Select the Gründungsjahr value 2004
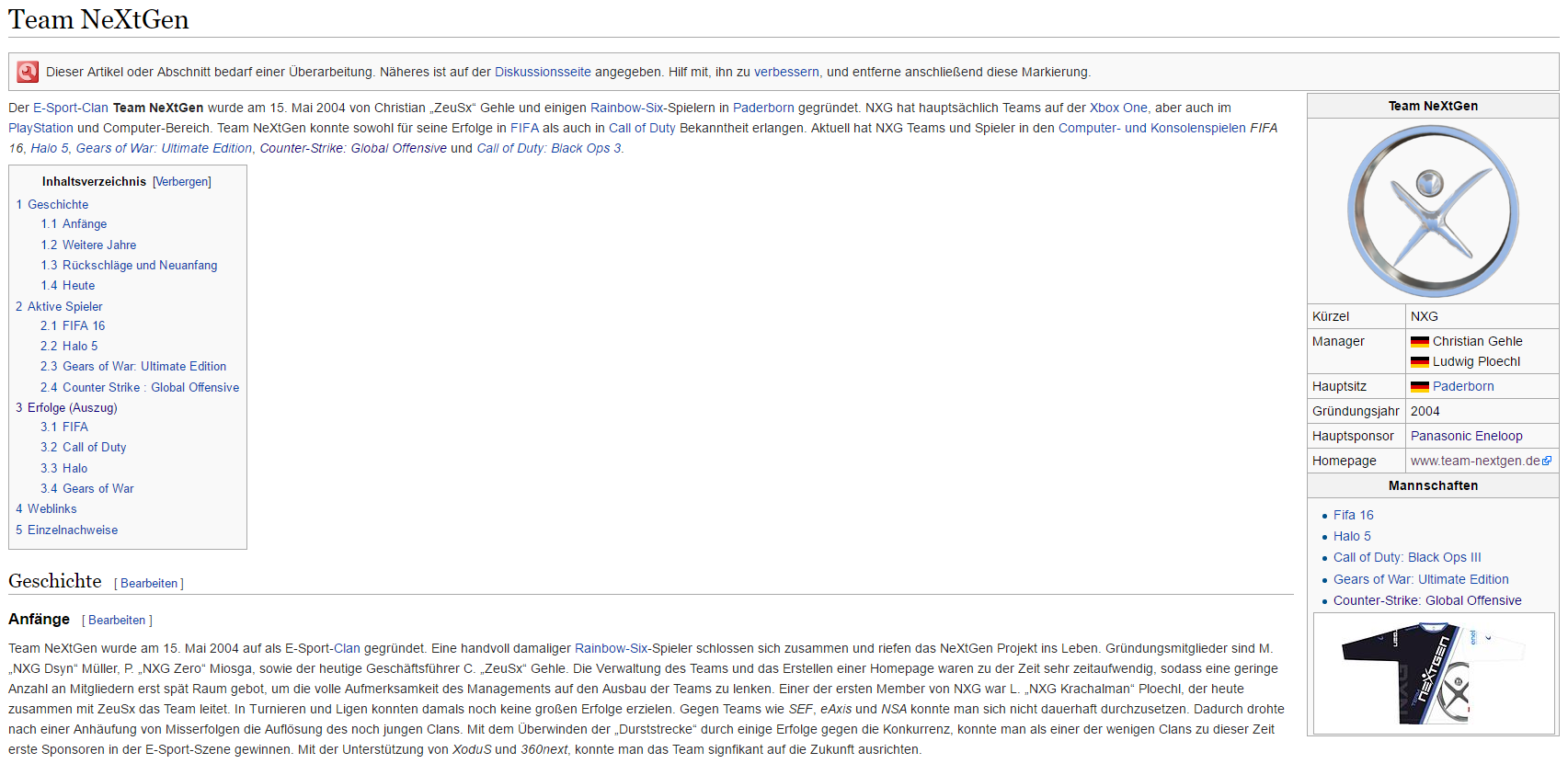Viewport: 1568px width, 775px height. point(1425,411)
